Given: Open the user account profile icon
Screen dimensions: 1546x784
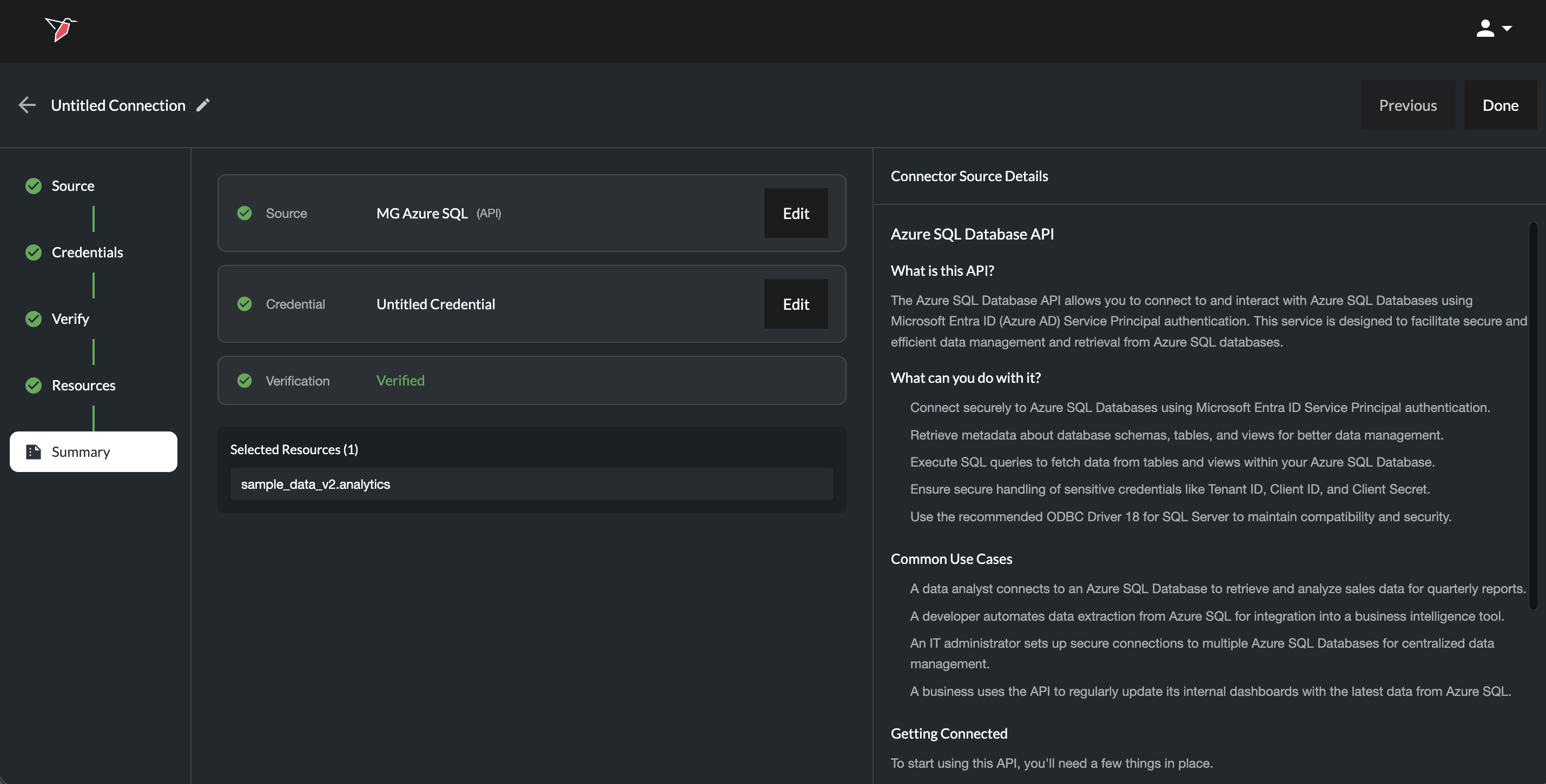Looking at the screenshot, I should pyautogui.click(x=1485, y=28).
